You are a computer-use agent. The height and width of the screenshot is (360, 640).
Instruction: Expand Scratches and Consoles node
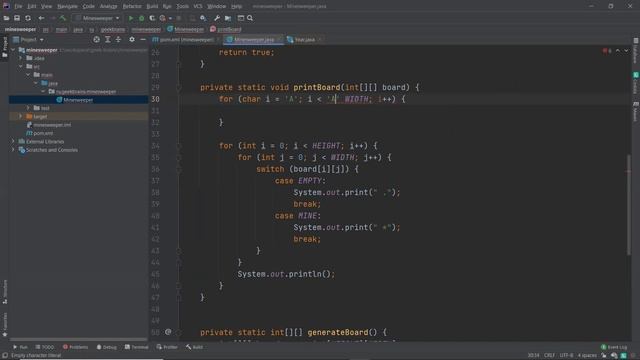click(x=13, y=150)
